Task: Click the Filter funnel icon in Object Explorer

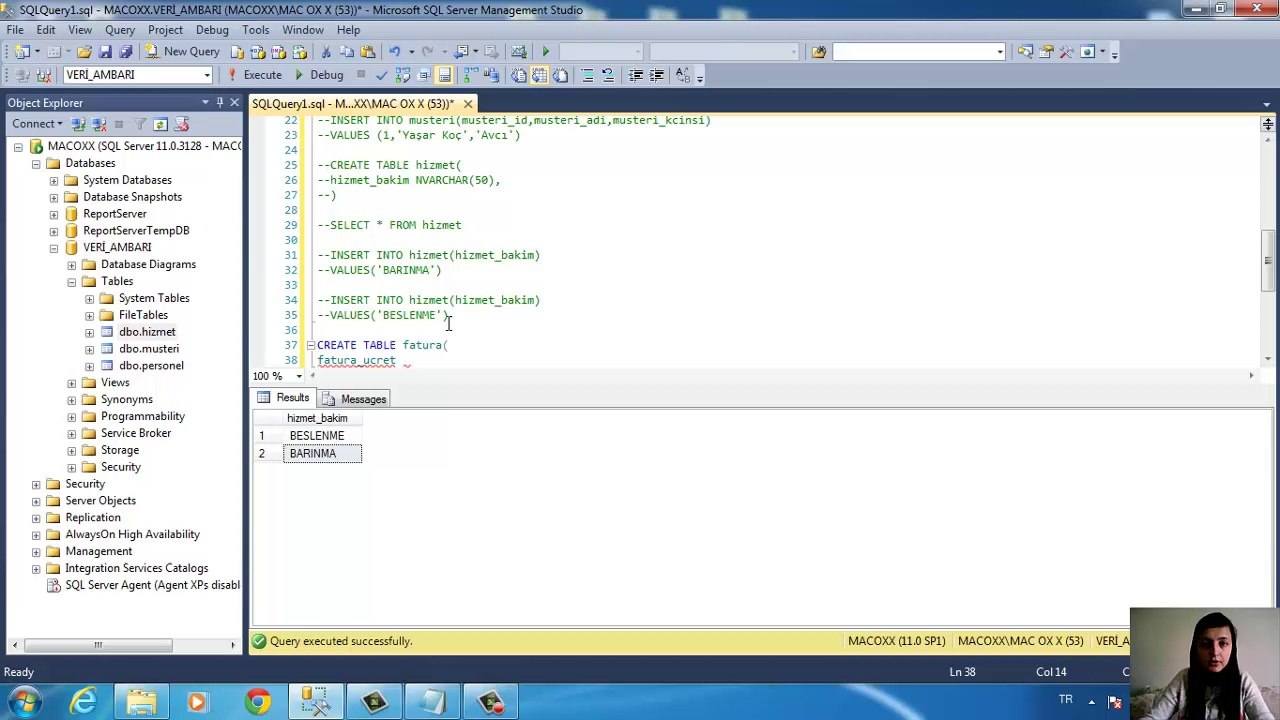Action: coord(140,124)
